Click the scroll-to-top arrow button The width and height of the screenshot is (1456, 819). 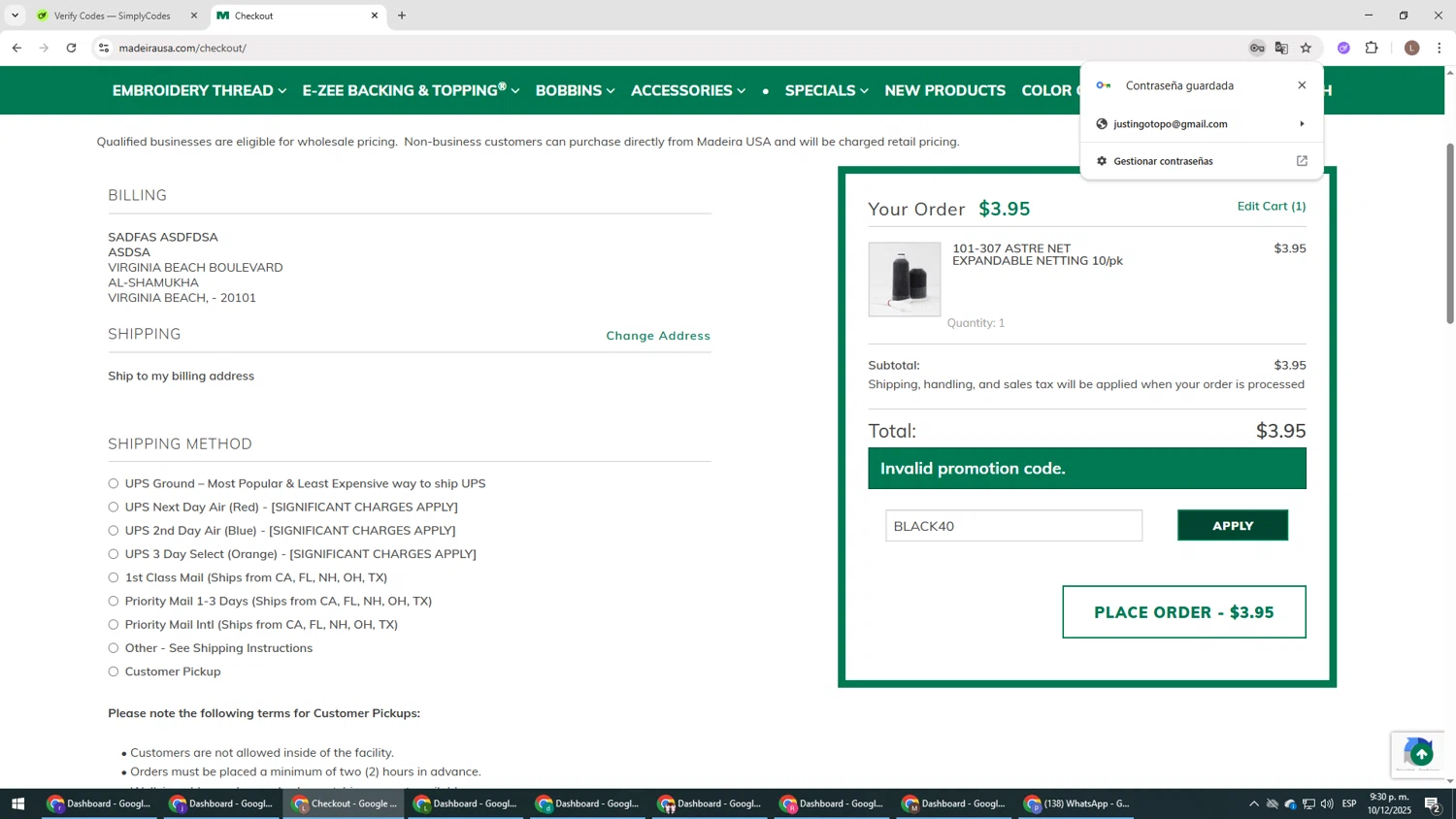tap(1421, 754)
